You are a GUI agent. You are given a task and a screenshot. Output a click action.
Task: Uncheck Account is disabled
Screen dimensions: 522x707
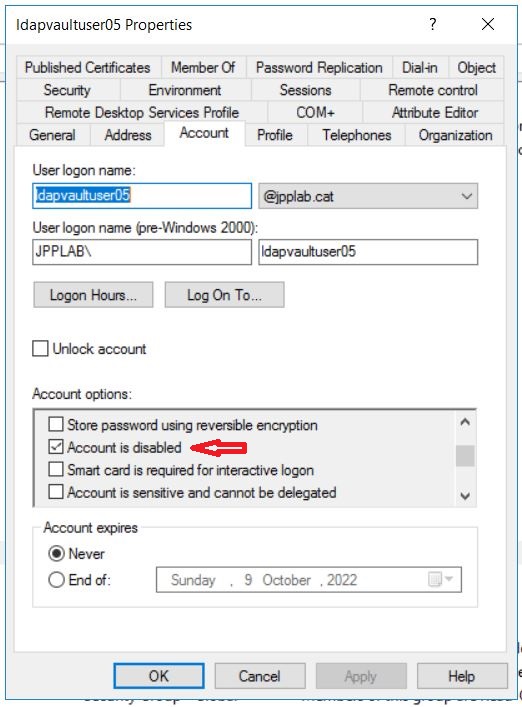click(56, 447)
